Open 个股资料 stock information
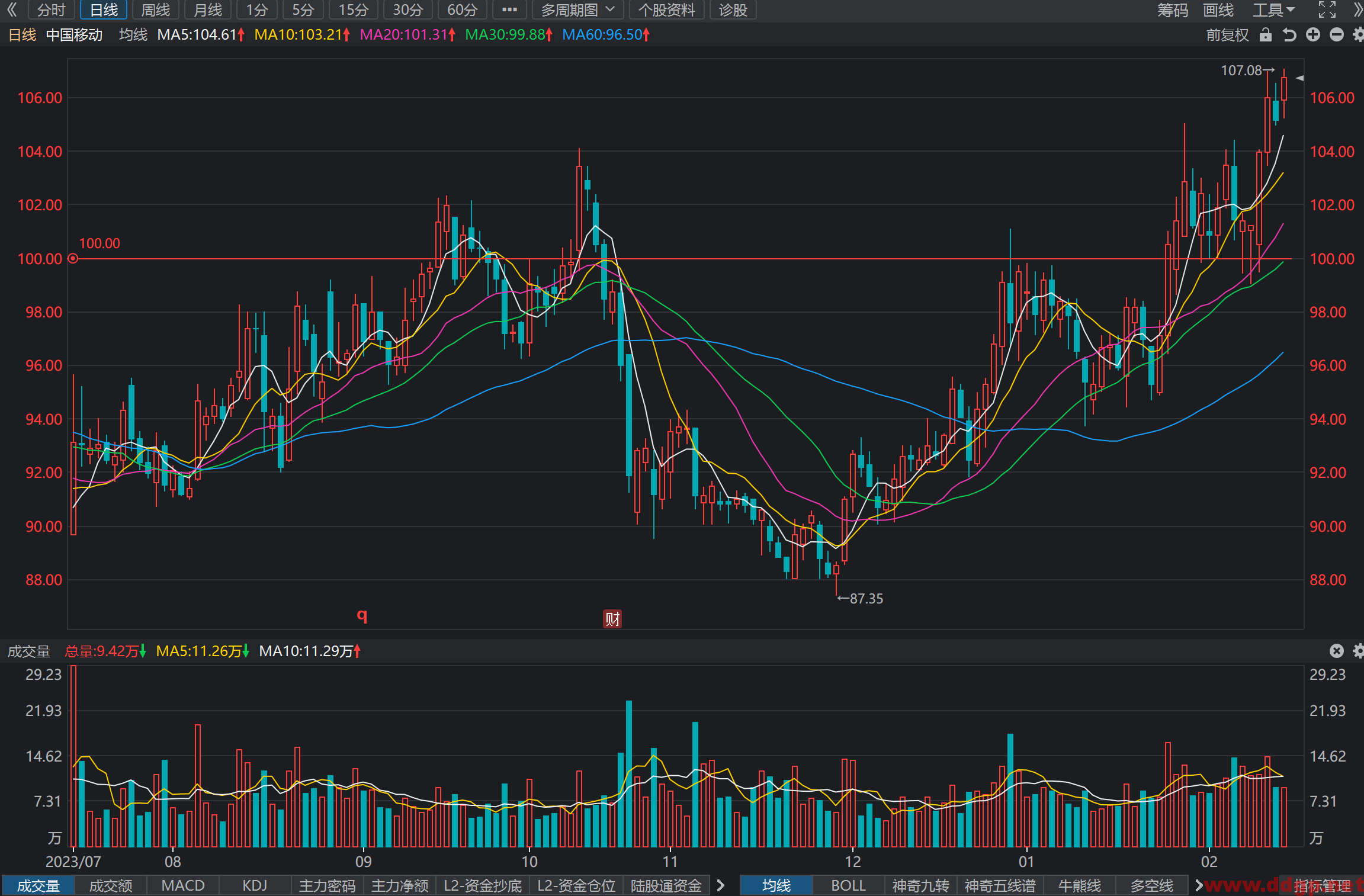This screenshot has height=896, width=1364. coord(666,9)
